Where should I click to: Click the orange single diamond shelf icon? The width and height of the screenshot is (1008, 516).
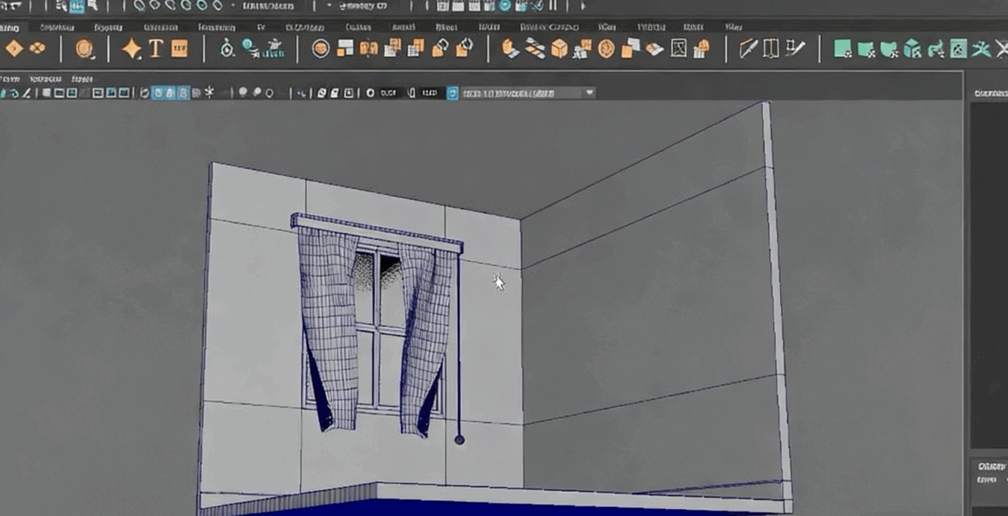tap(14, 48)
